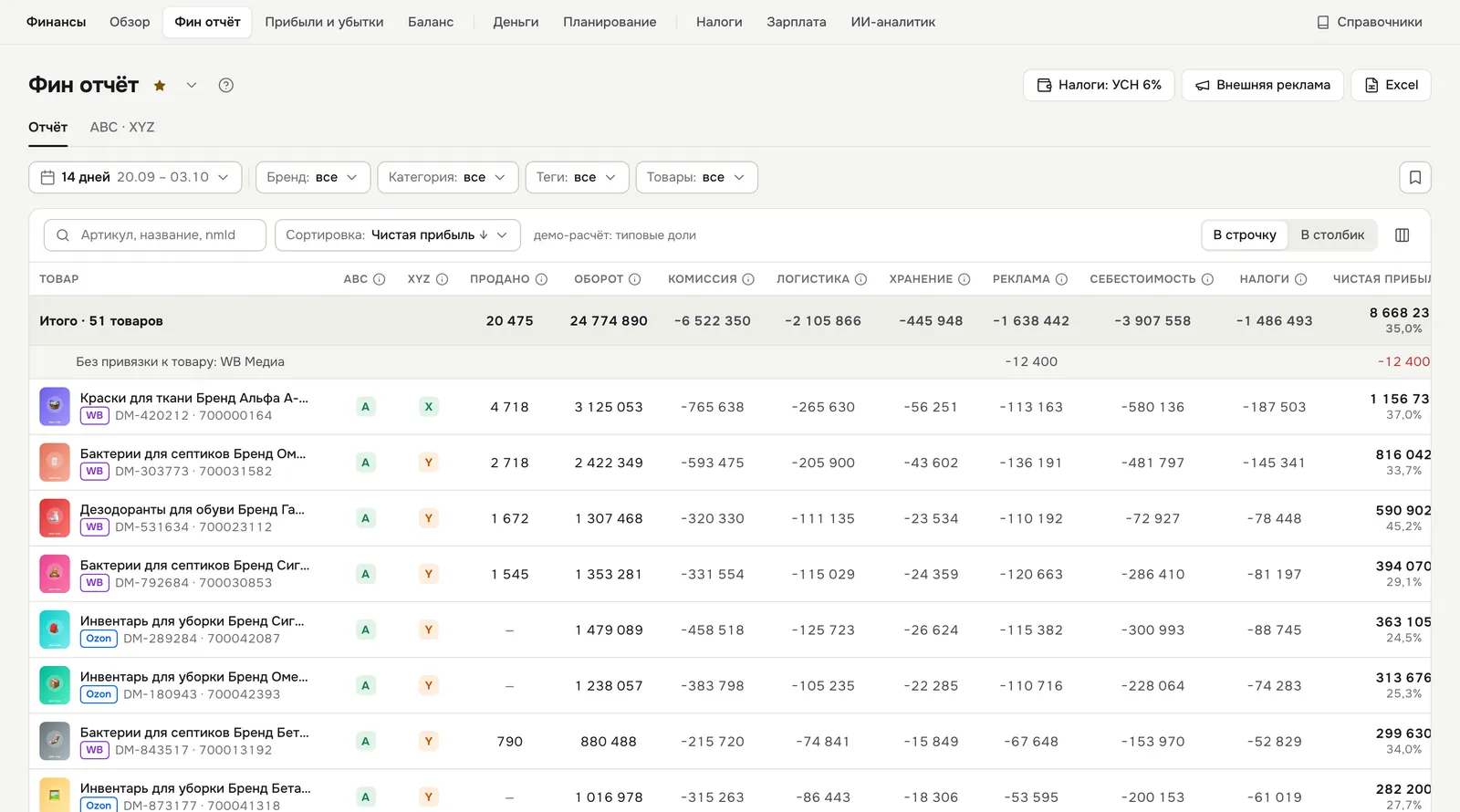The height and width of the screenshot is (812, 1460).
Task: Open the column settings icon
Action: [1403, 235]
